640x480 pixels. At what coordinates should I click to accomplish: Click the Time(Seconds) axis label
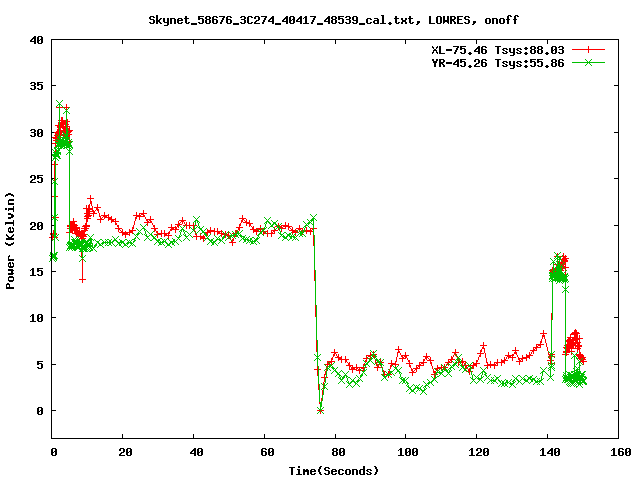click(x=333, y=471)
